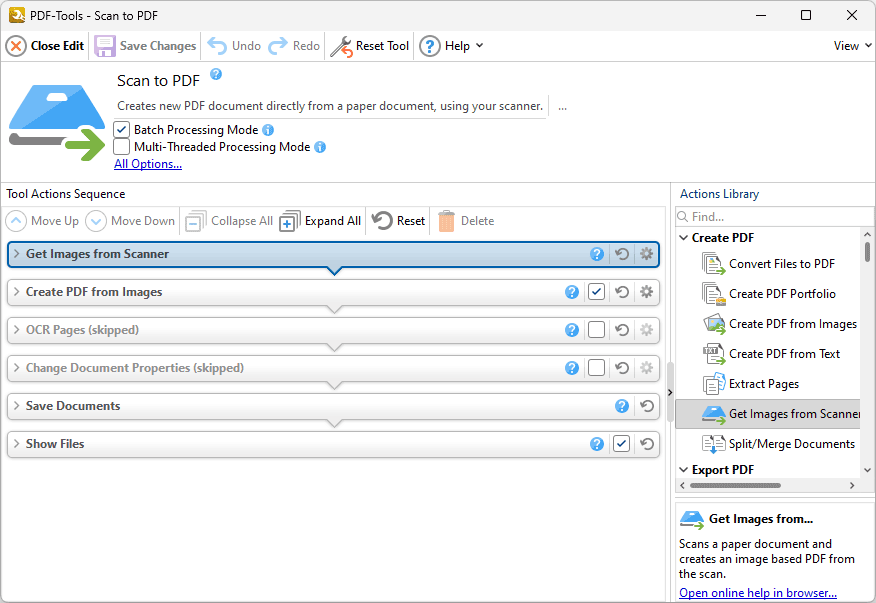Viewport: 876px width, 603px height.
Task: Click the Actions Library vertical scrollbar
Action: (867, 251)
